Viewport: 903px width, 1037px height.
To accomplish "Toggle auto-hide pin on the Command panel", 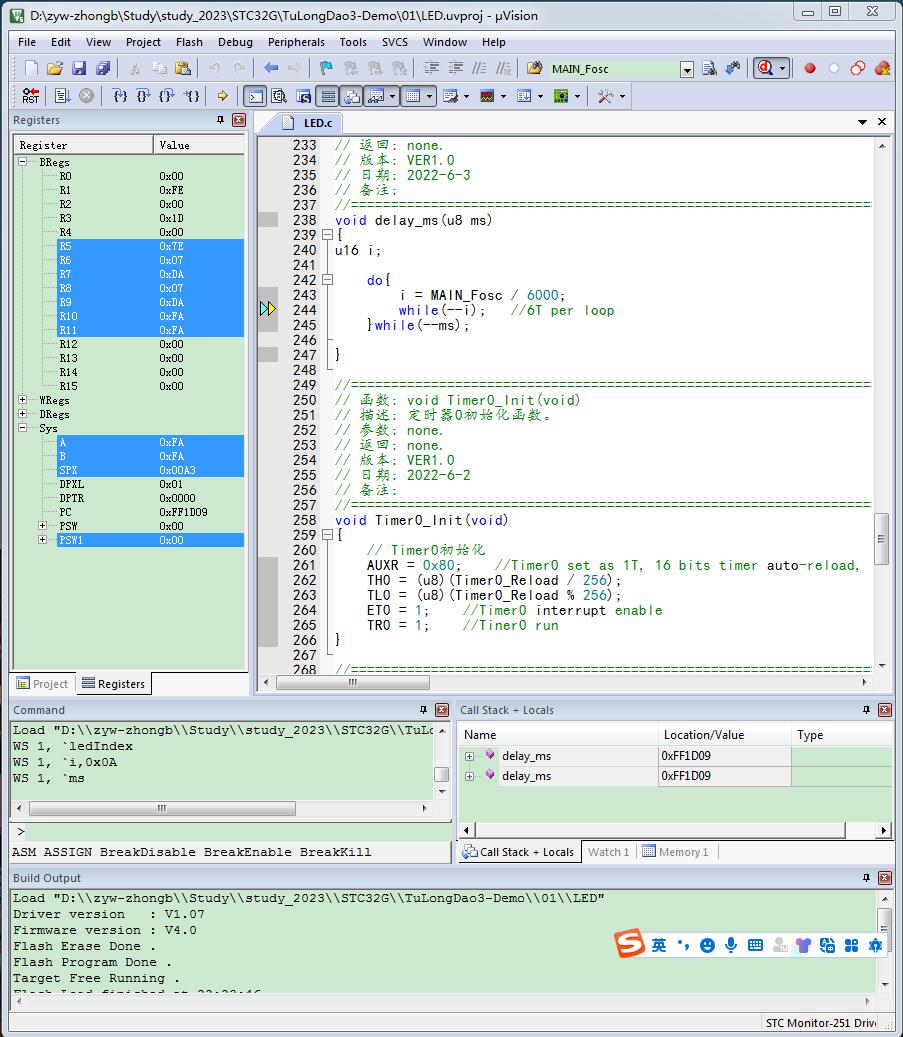I will click(423, 710).
